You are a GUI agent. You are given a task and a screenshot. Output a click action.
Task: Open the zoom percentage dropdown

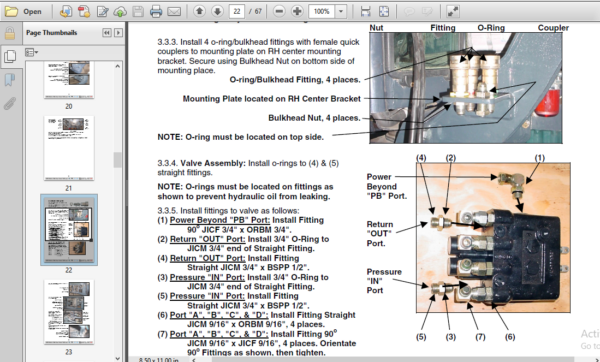tap(341, 11)
